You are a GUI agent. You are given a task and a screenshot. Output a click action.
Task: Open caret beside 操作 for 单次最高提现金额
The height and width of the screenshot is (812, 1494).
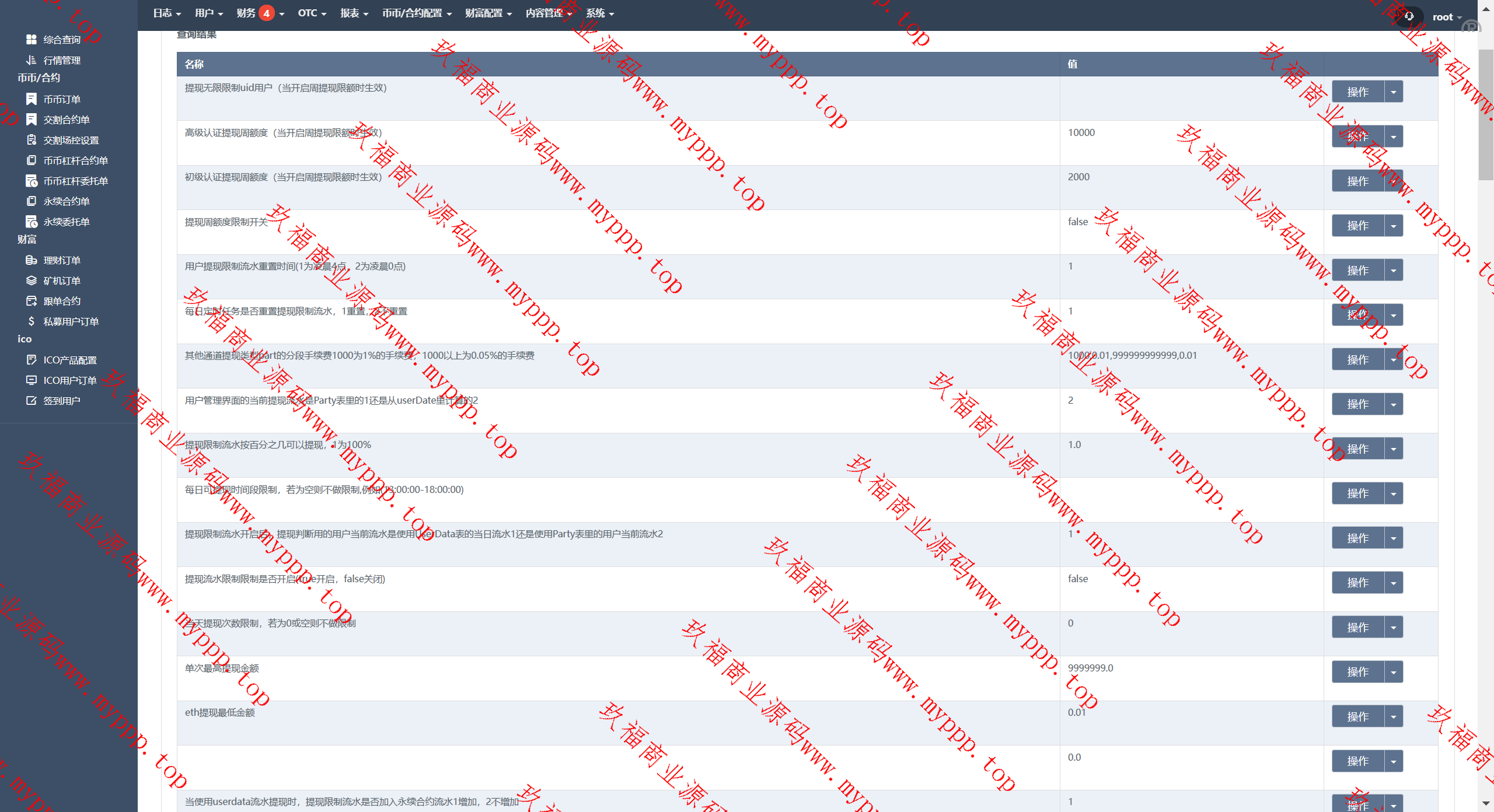pyautogui.click(x=1394, y=672)
